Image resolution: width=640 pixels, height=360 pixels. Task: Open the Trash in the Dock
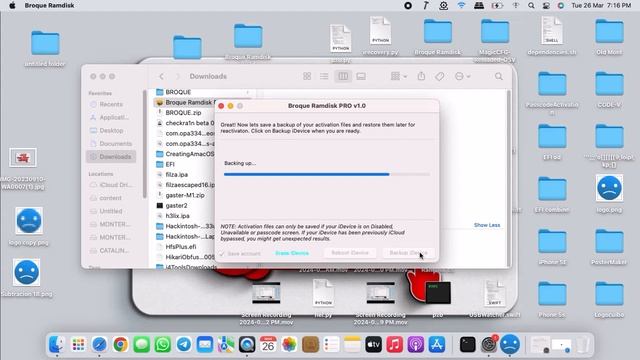click(x=583, y=345)
